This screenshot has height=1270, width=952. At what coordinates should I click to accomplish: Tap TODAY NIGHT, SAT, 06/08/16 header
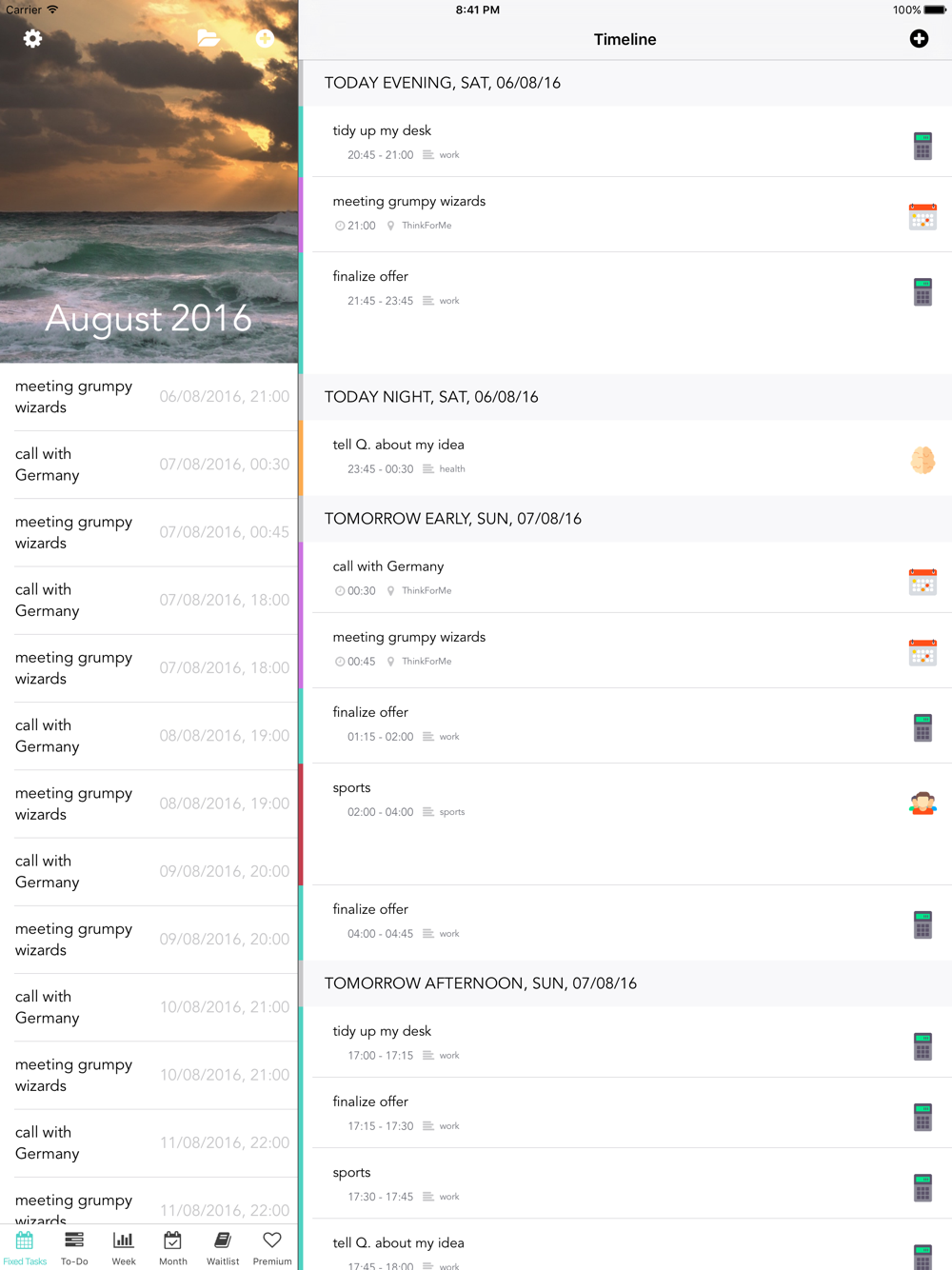pyautogui.click(x=625, y=397)
